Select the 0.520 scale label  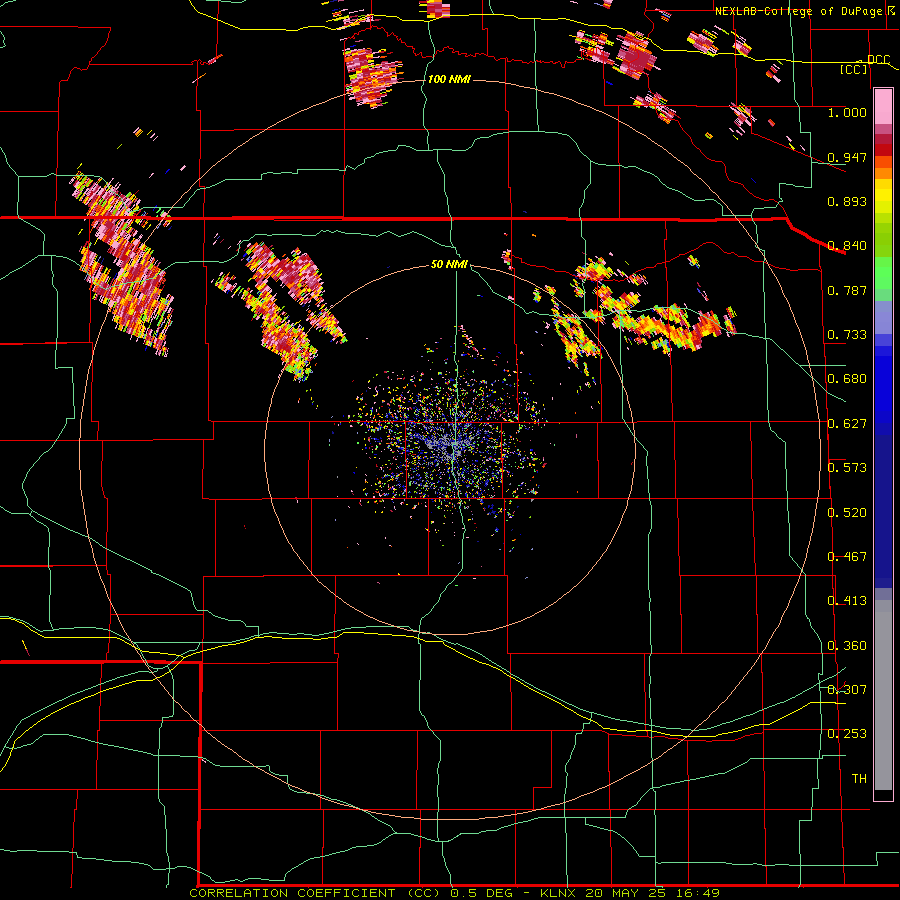point(847,513)
